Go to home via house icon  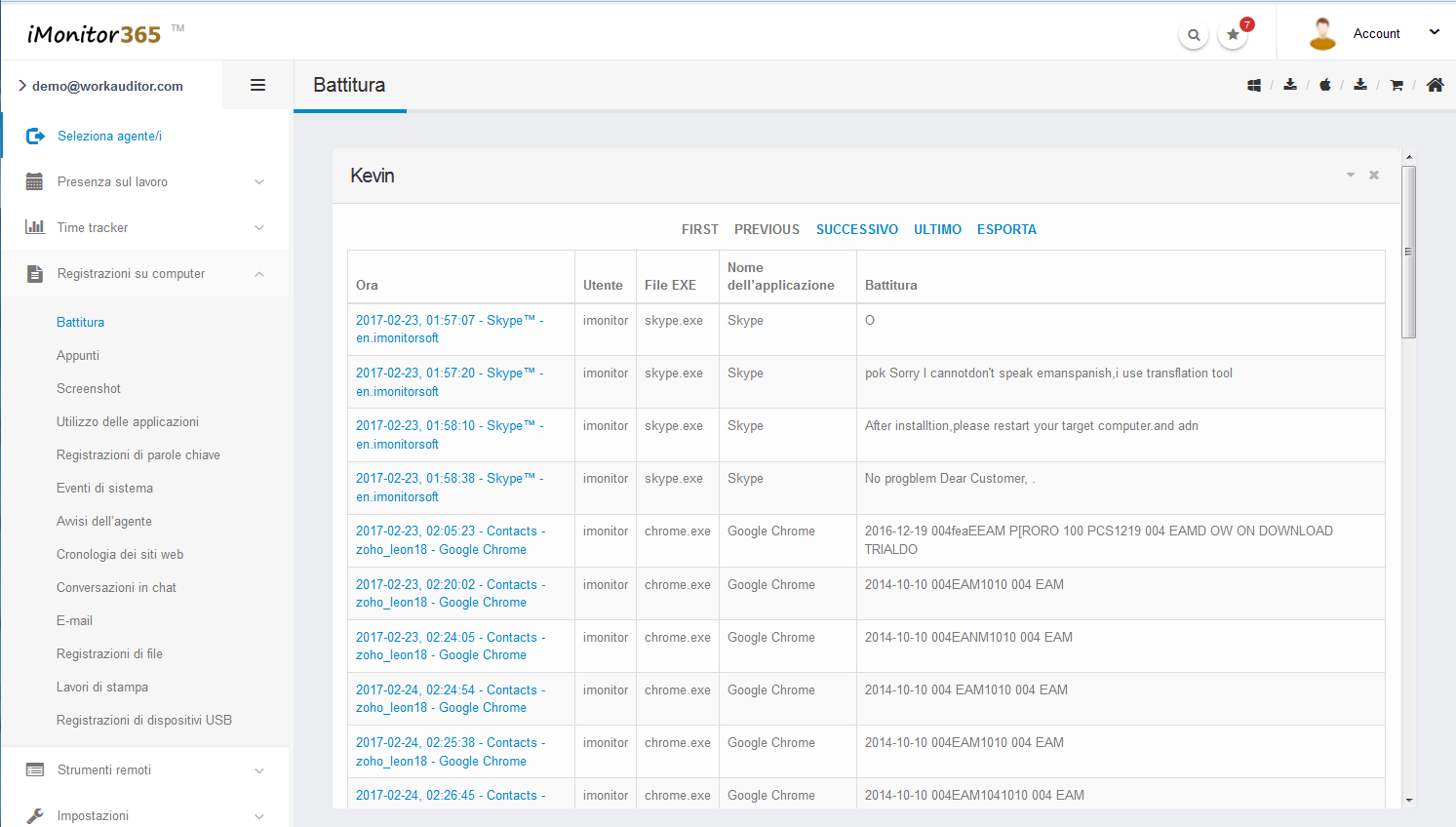pyautogui.click(x=1435, y=86)
